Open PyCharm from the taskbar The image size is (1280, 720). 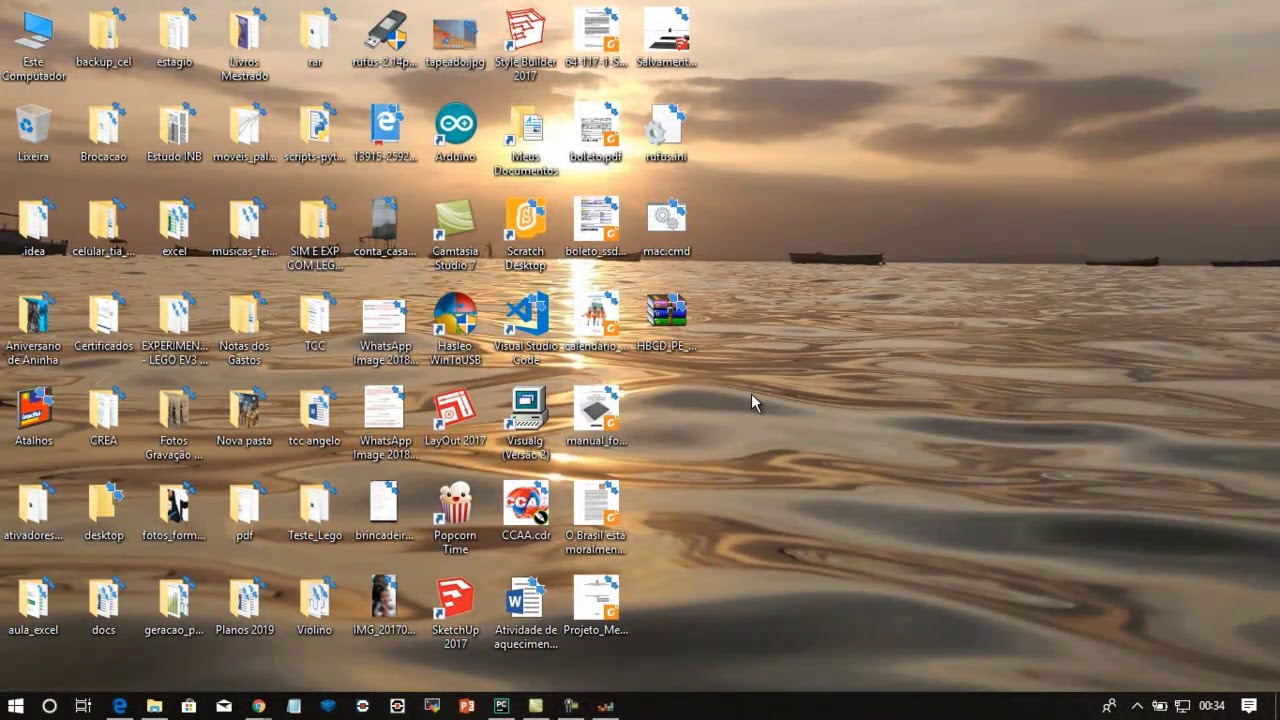coord(501,706)
